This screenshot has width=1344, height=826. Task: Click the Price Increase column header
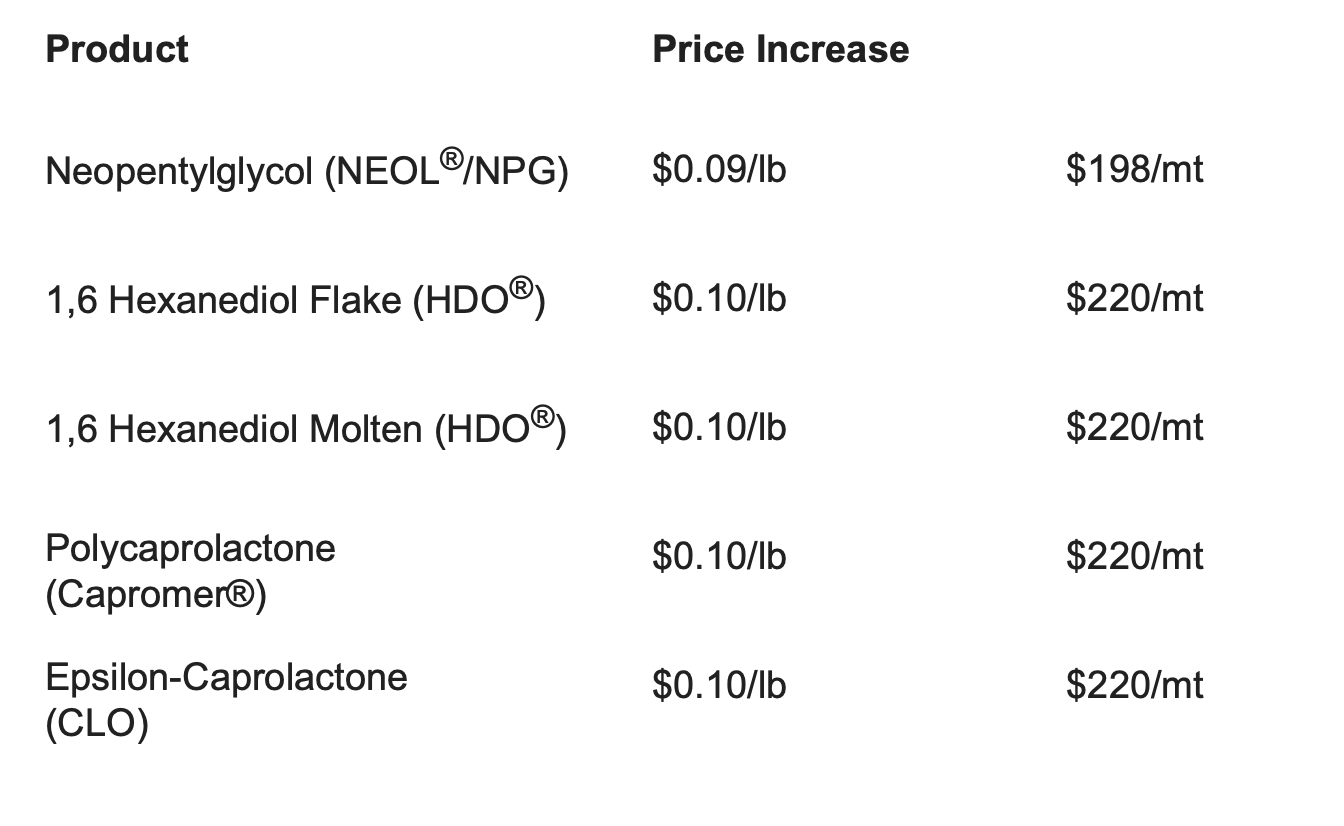(x=781, y=49)
